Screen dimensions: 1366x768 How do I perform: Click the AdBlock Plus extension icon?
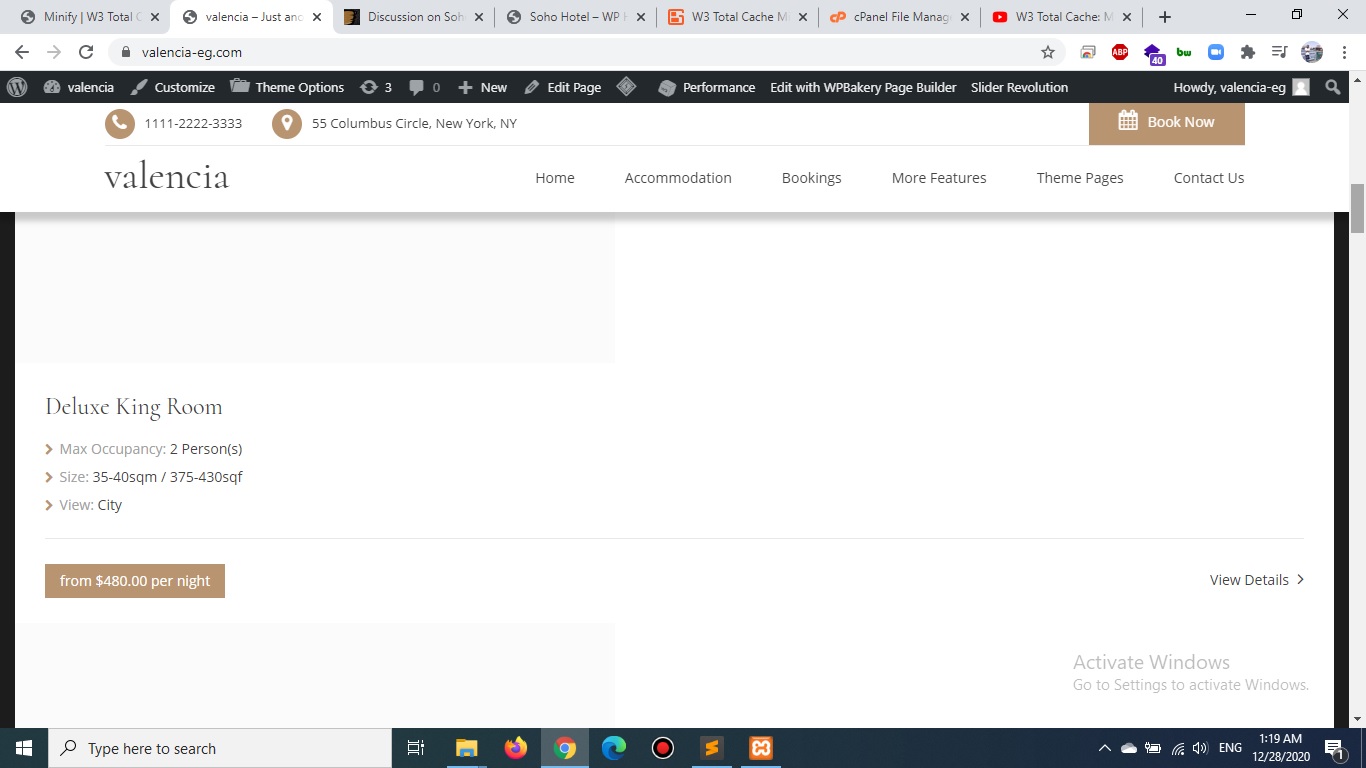click(x=1120, y=52)
